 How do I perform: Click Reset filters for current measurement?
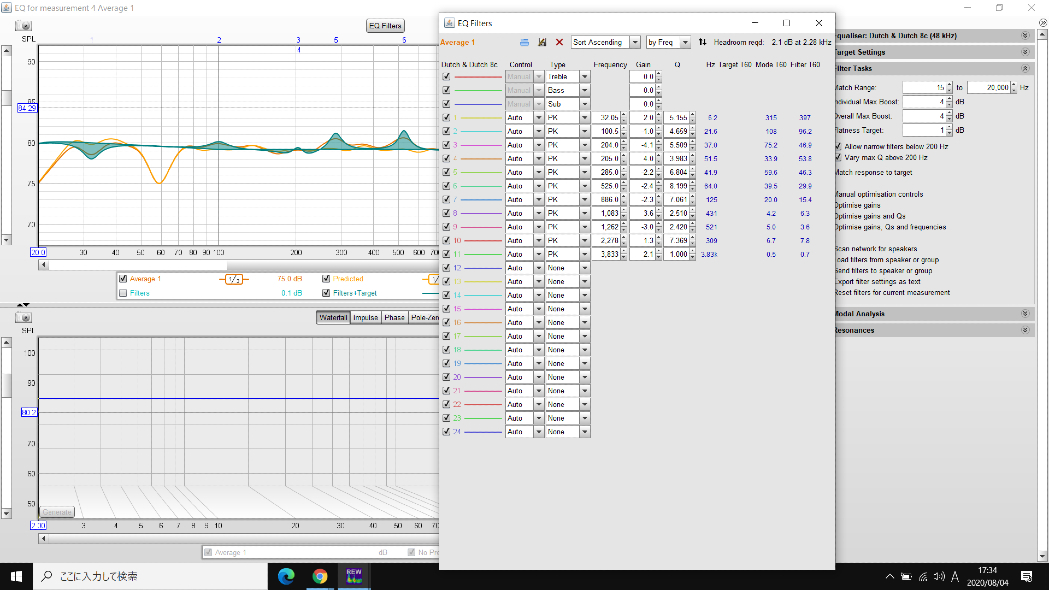point(892,292)
